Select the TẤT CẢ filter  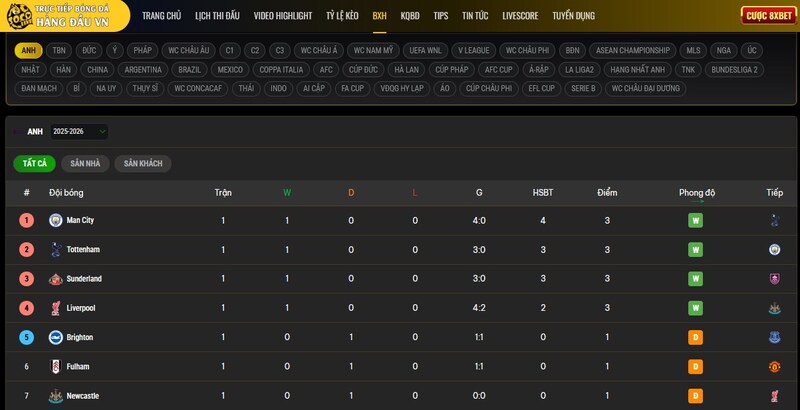point(35,164)
